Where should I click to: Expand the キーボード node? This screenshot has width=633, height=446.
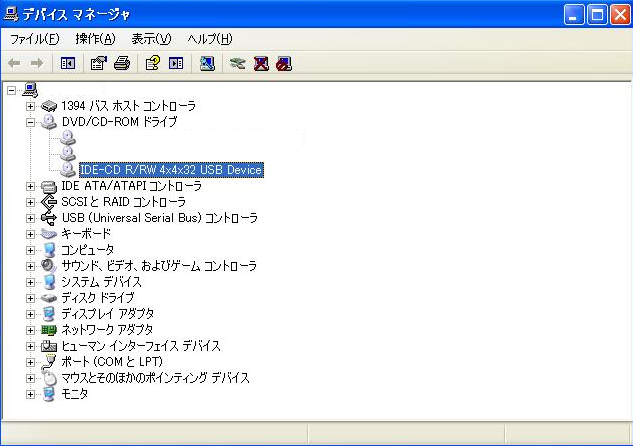point(30,234)
